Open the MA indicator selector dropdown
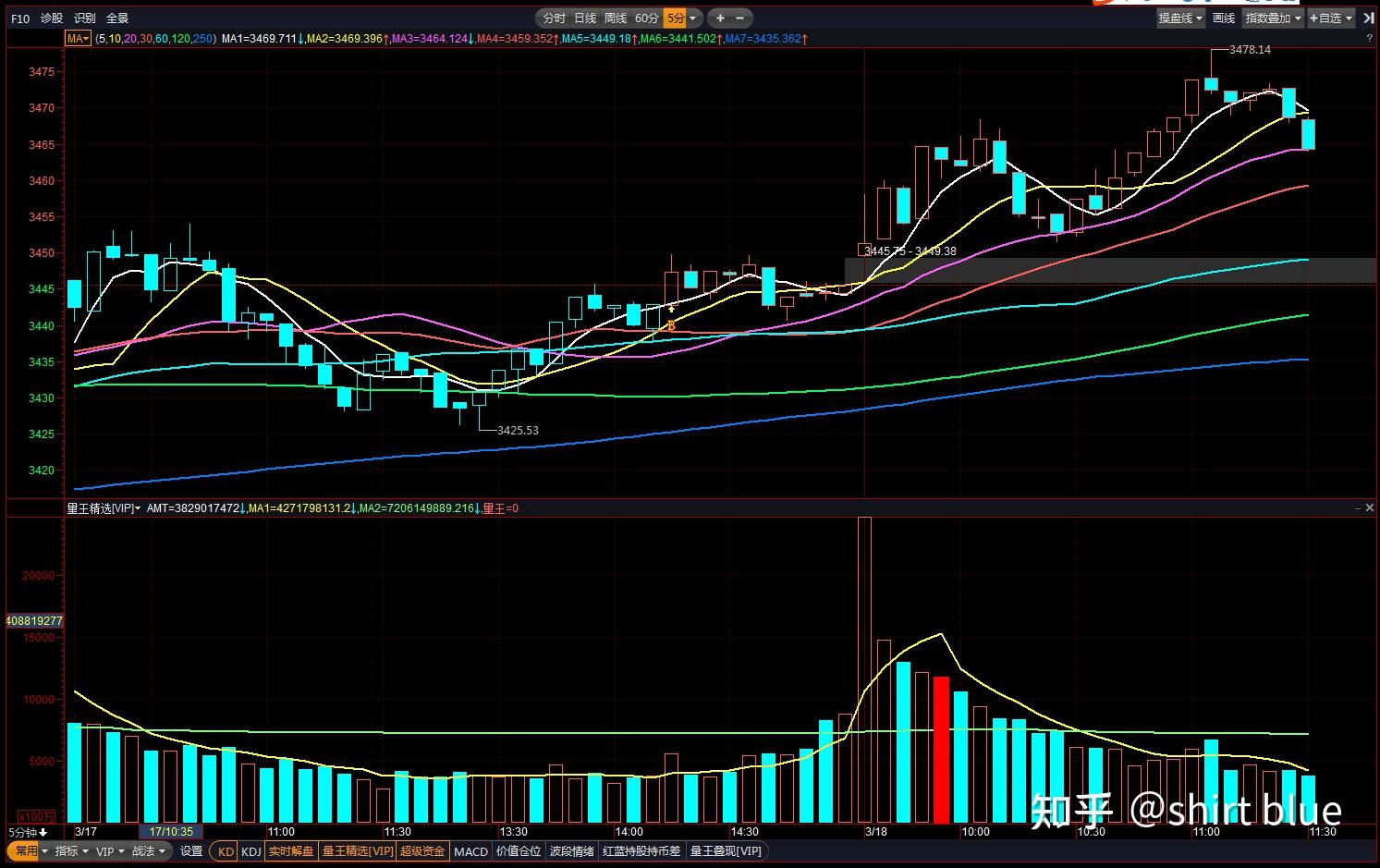 [78, 39]
